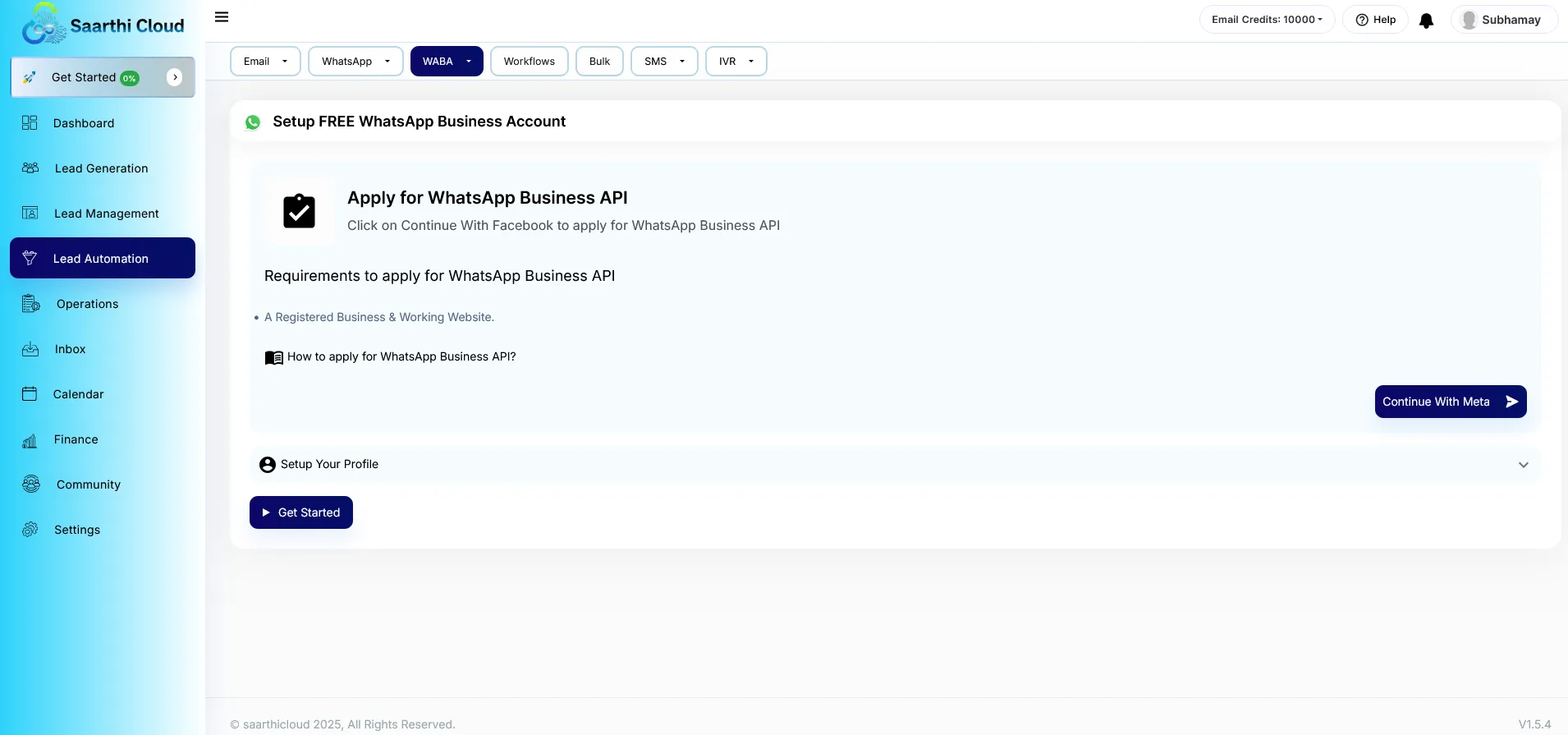The height and width of the screenshot is (735, 1568).
Task: Select the Bulk tab
Action: [x=599, y=62]
